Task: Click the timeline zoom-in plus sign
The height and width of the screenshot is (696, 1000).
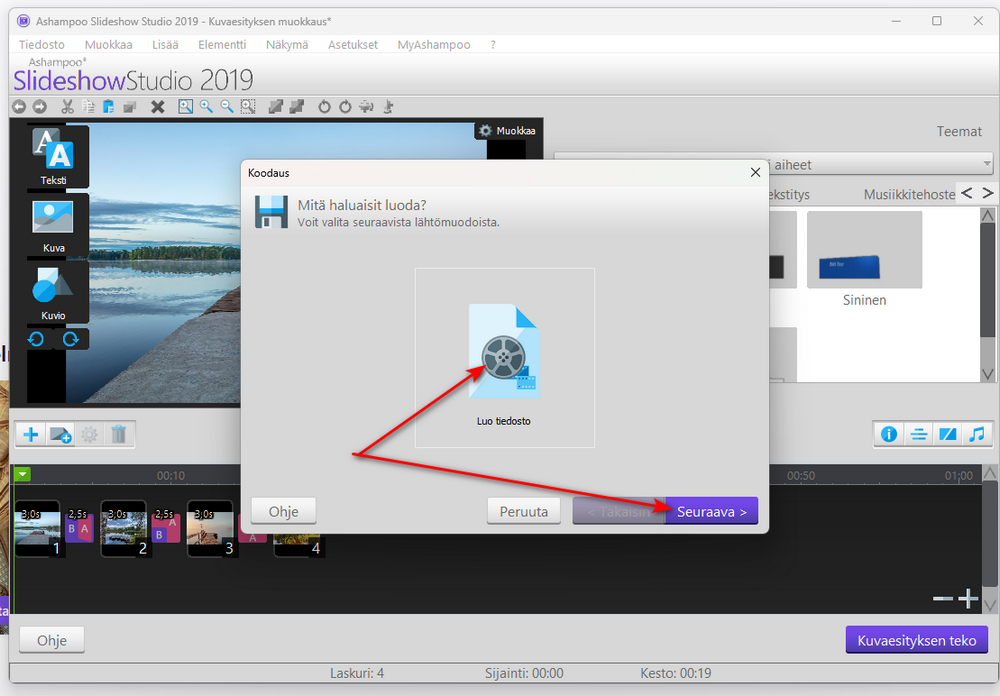Action: pyautogui.click(x=968, y=598)
